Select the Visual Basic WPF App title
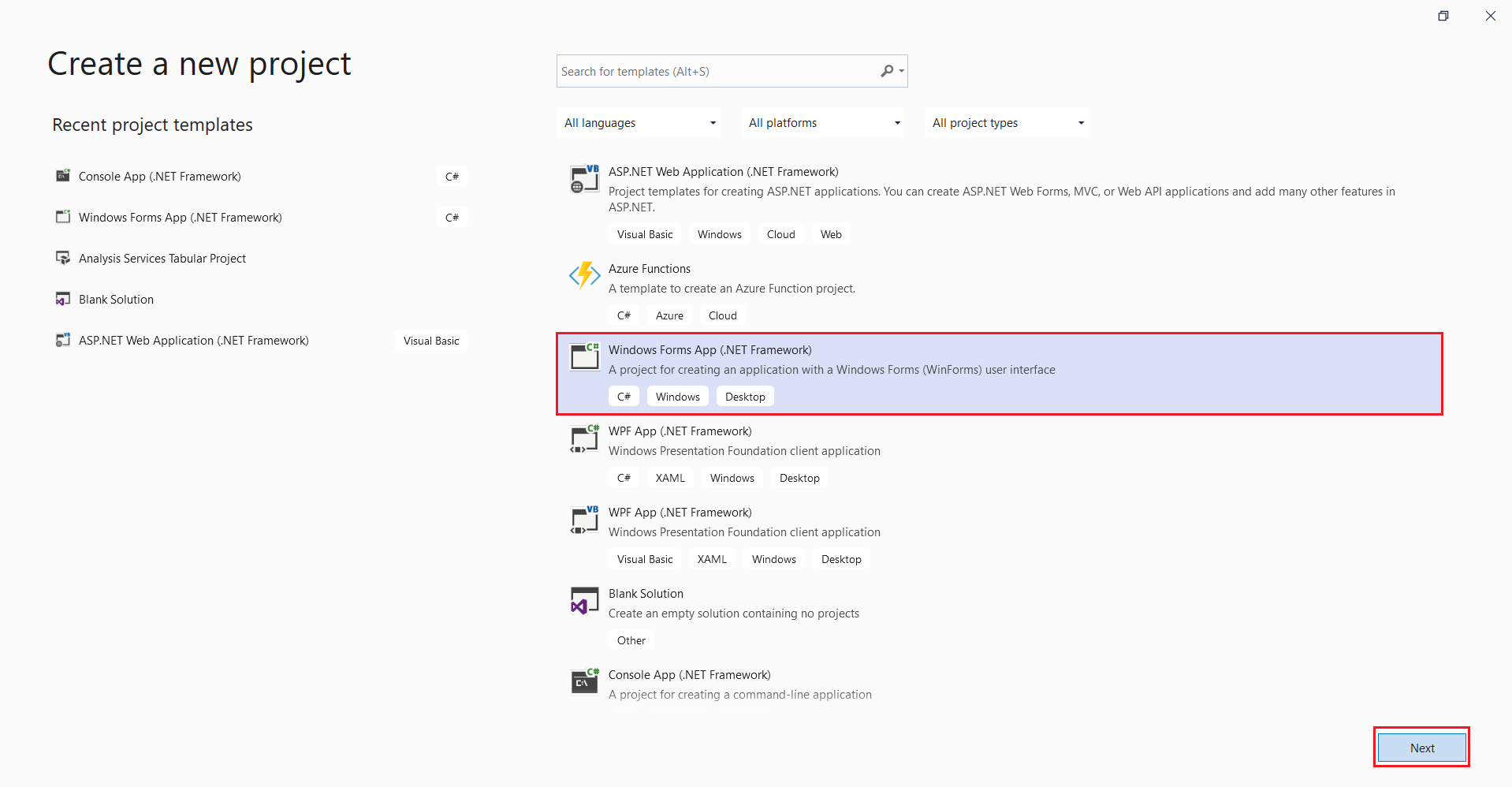The image size is (1512, 787). tap(680, 513)
